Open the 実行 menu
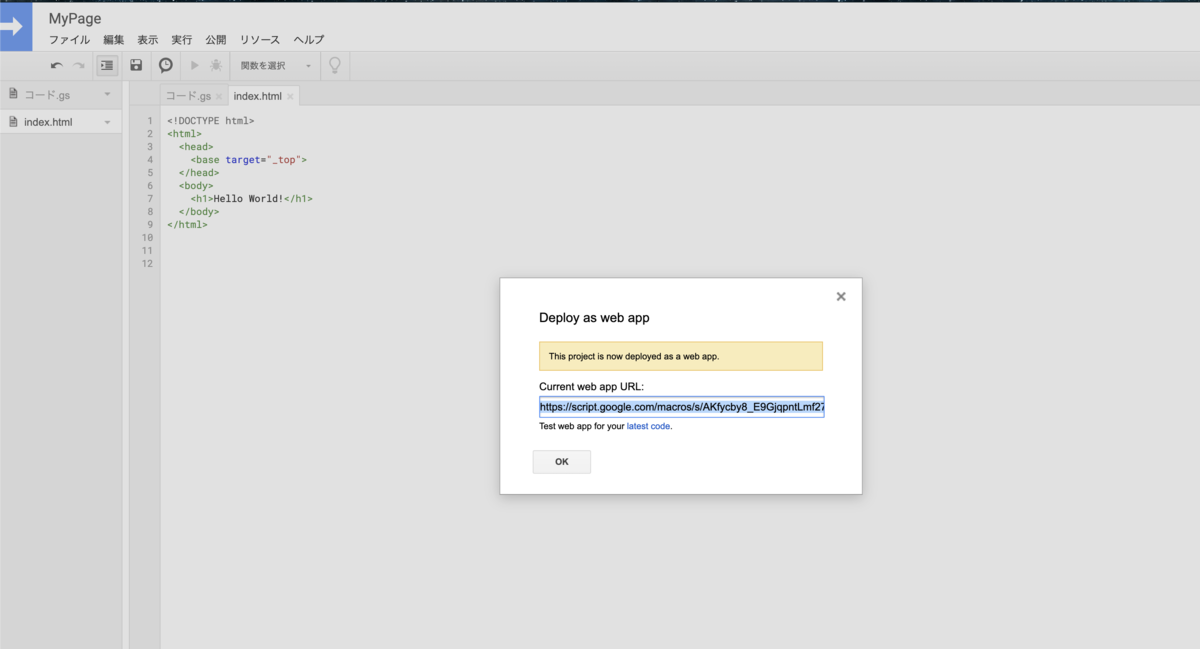 181,40
